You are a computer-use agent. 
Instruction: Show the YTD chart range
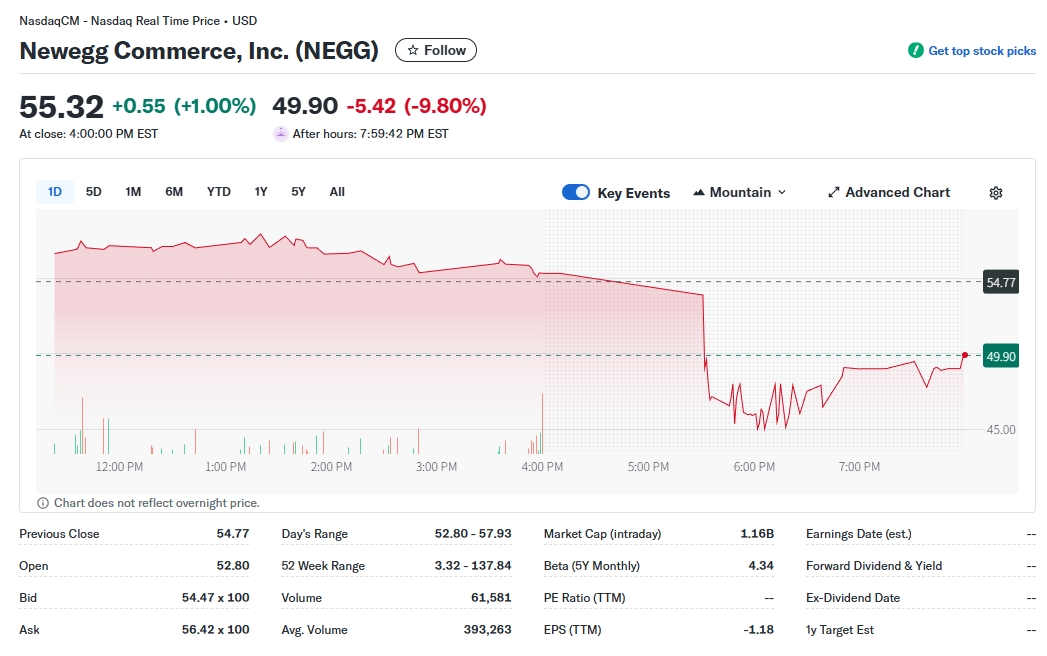click(x=218, y=192)
